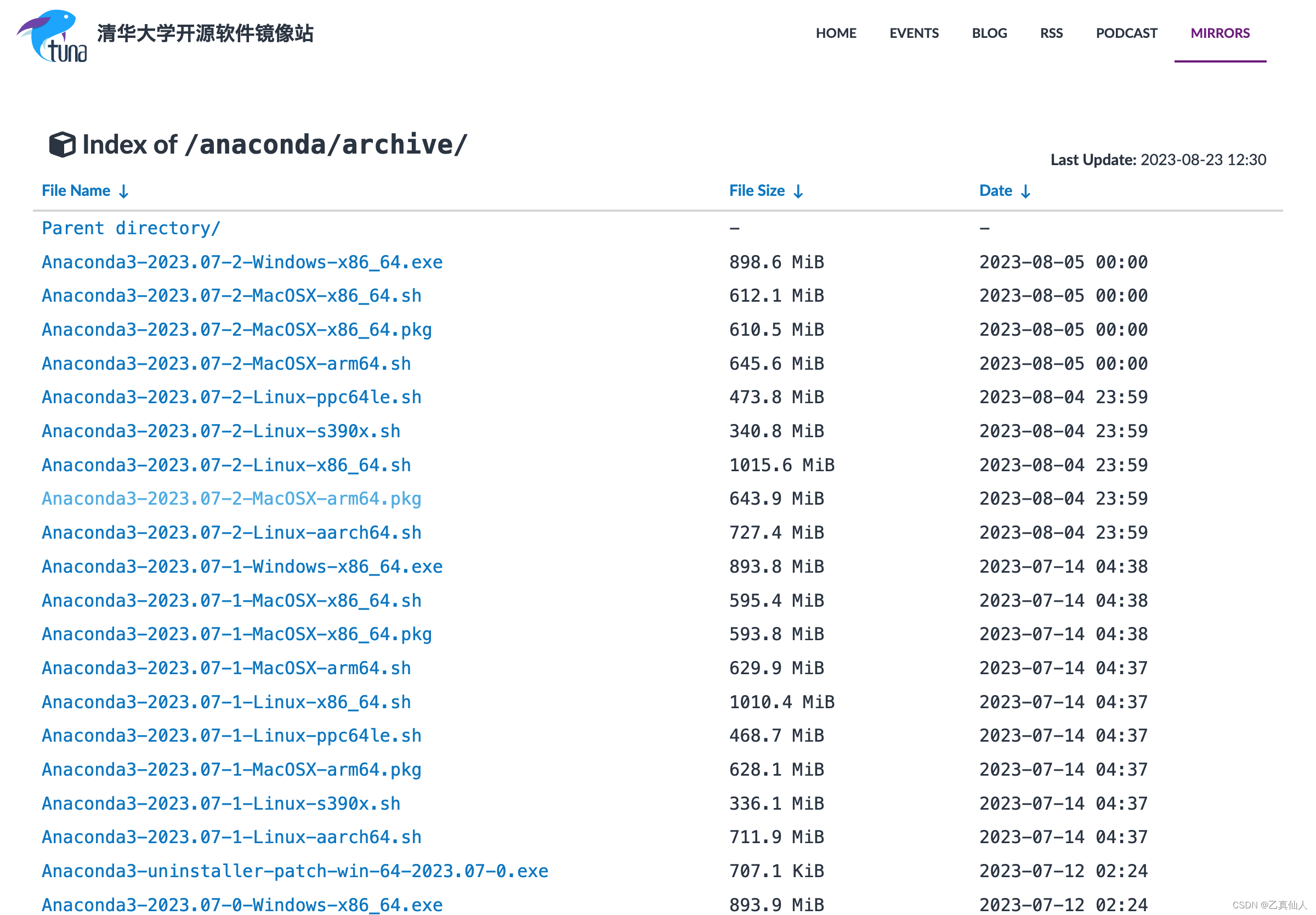This screenshot has width=1316, height=915.
Task: Click the 336.1 MiB file size
Action: coord(776,803)
